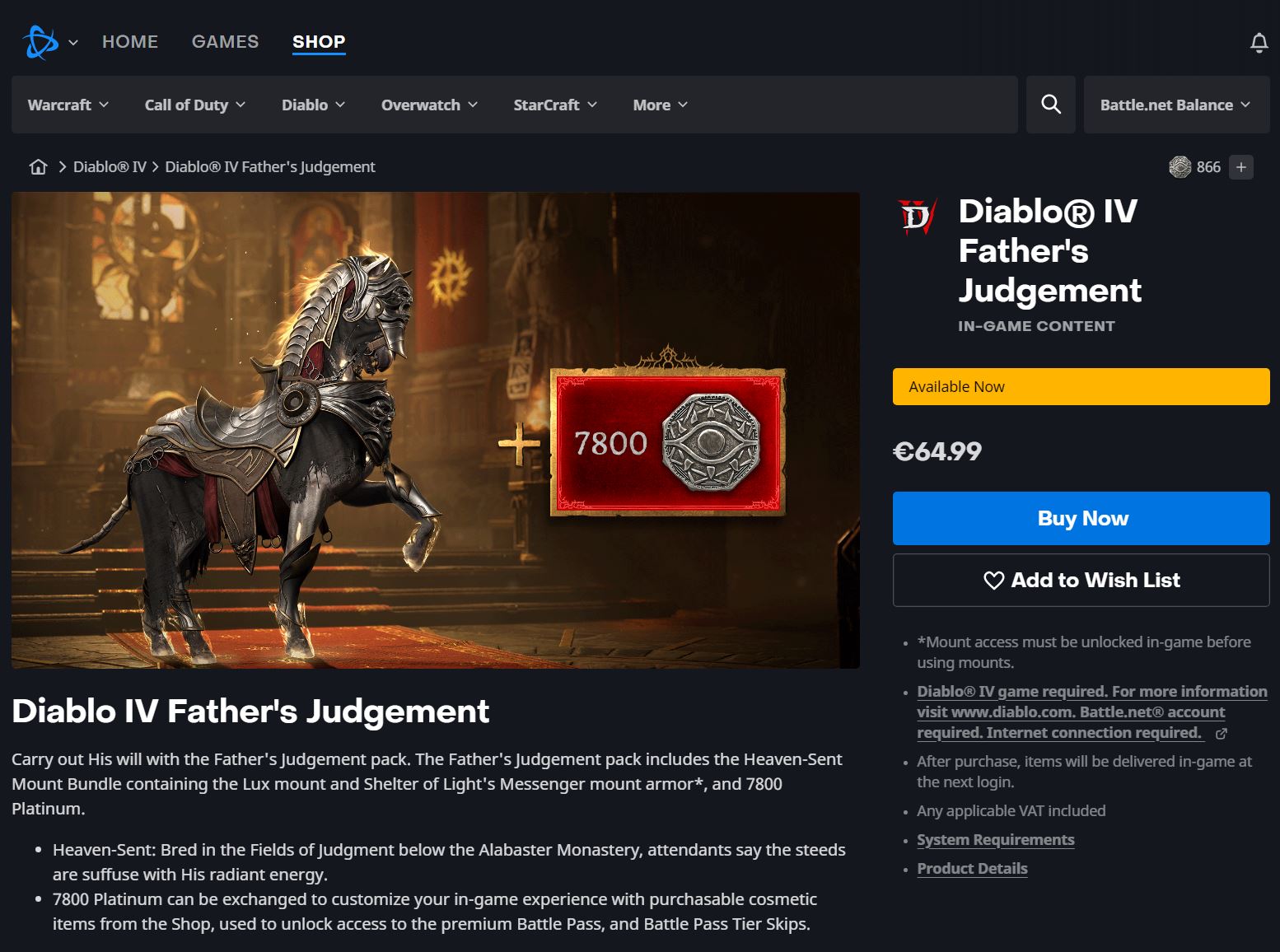Expand the Overwatch dropdown menu
This screenshot has width=1280, height=952.
click(429, 105)
